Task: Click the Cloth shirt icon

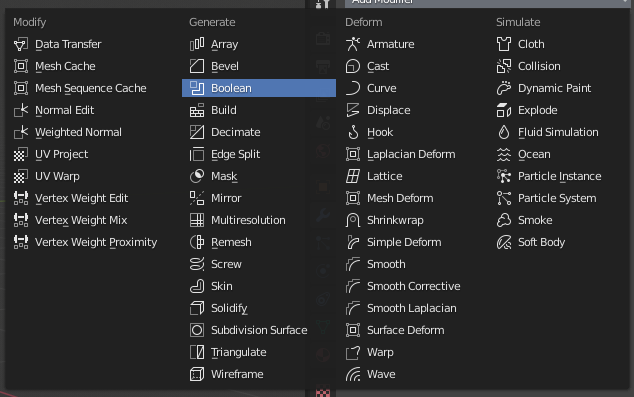Action: 504,44
